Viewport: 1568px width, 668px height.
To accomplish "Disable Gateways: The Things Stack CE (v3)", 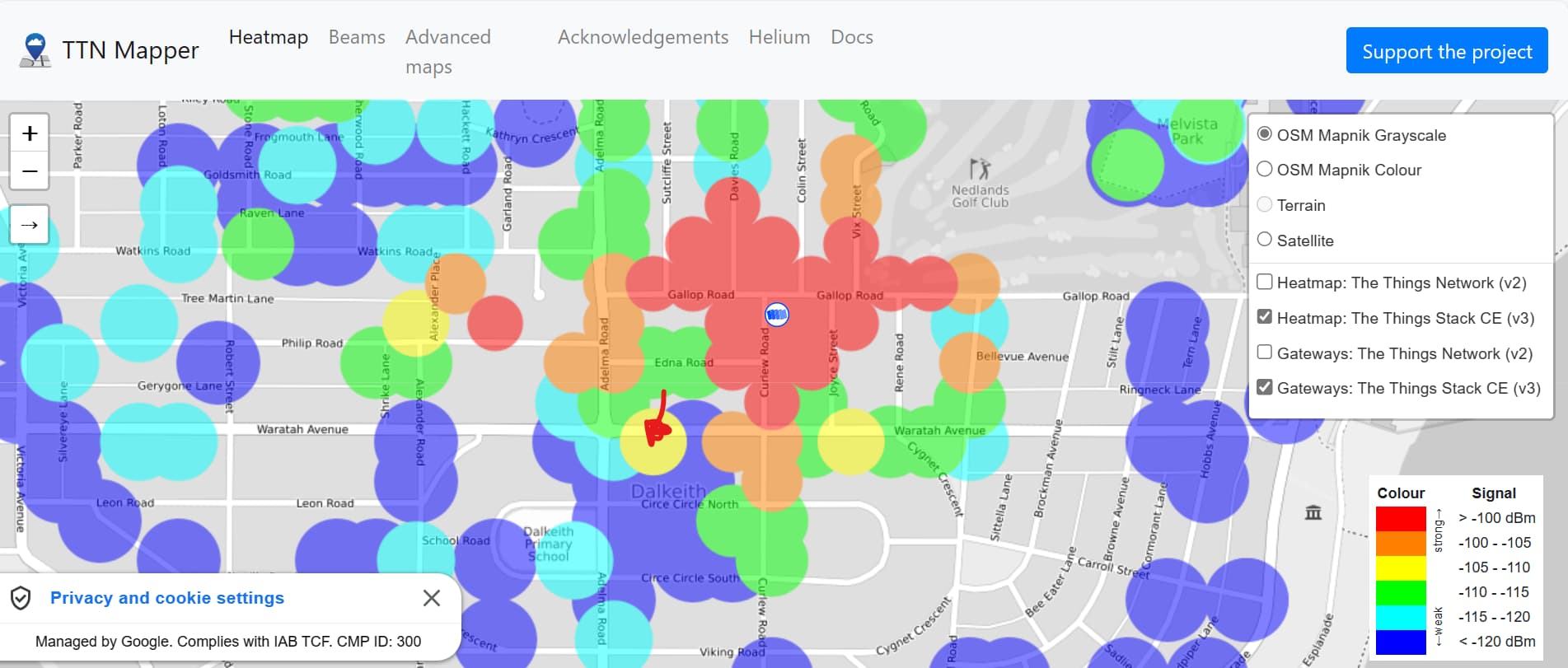I will [1265, 387].
